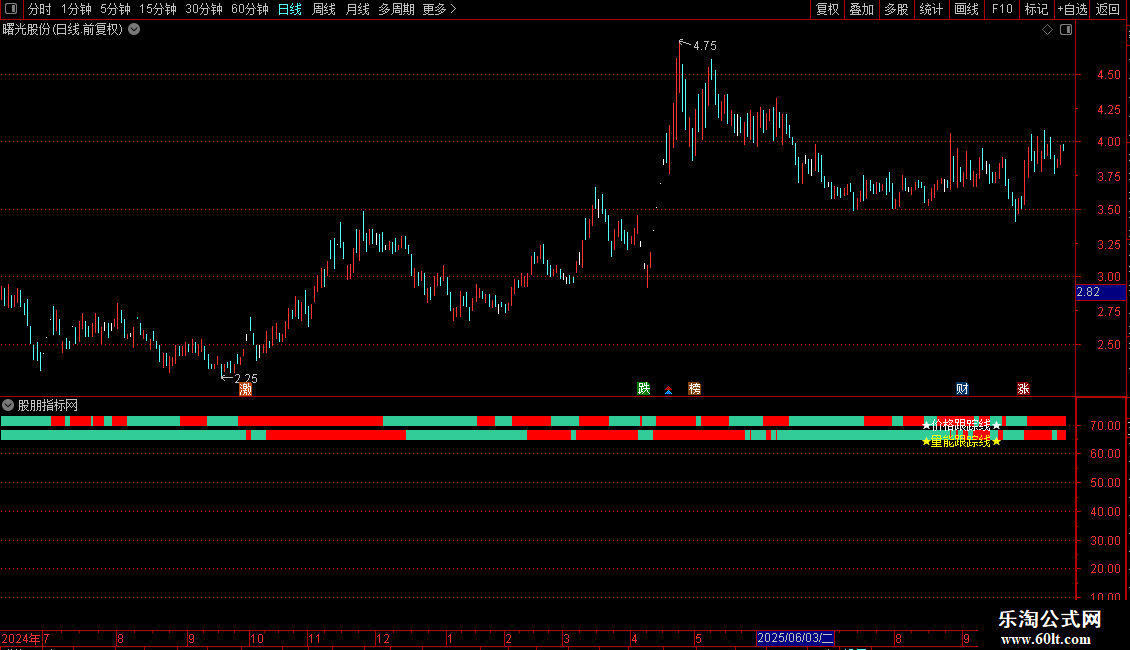
Task: Click the 2.25 low price label
Action: click(x=246, y=378)
